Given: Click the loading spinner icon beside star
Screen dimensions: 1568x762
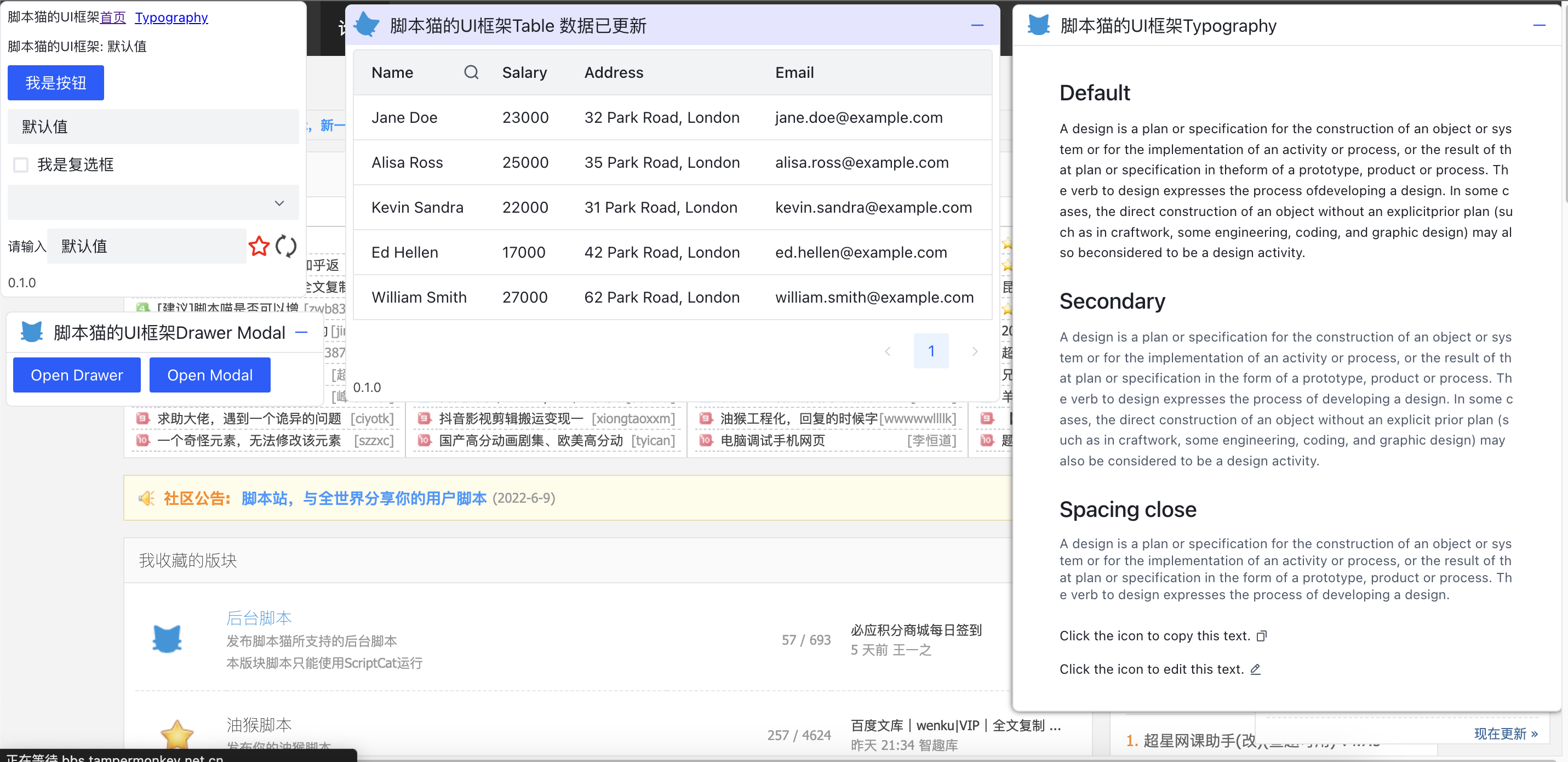Looking at the screenshot, I should coord(285,246).
